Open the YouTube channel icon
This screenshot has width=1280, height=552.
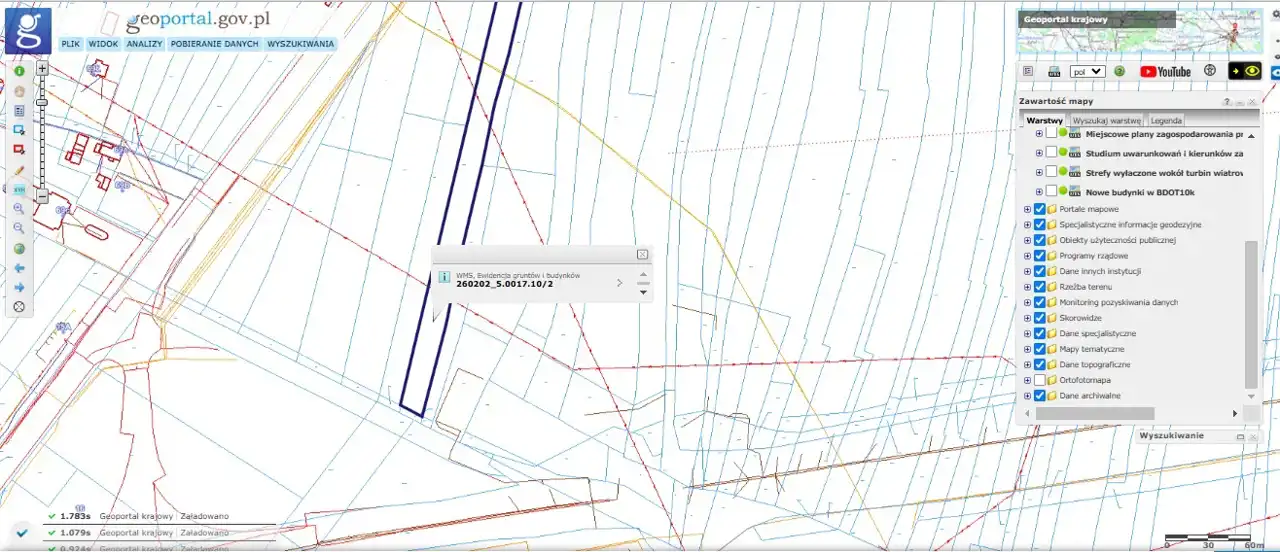tap(1165, 72)
